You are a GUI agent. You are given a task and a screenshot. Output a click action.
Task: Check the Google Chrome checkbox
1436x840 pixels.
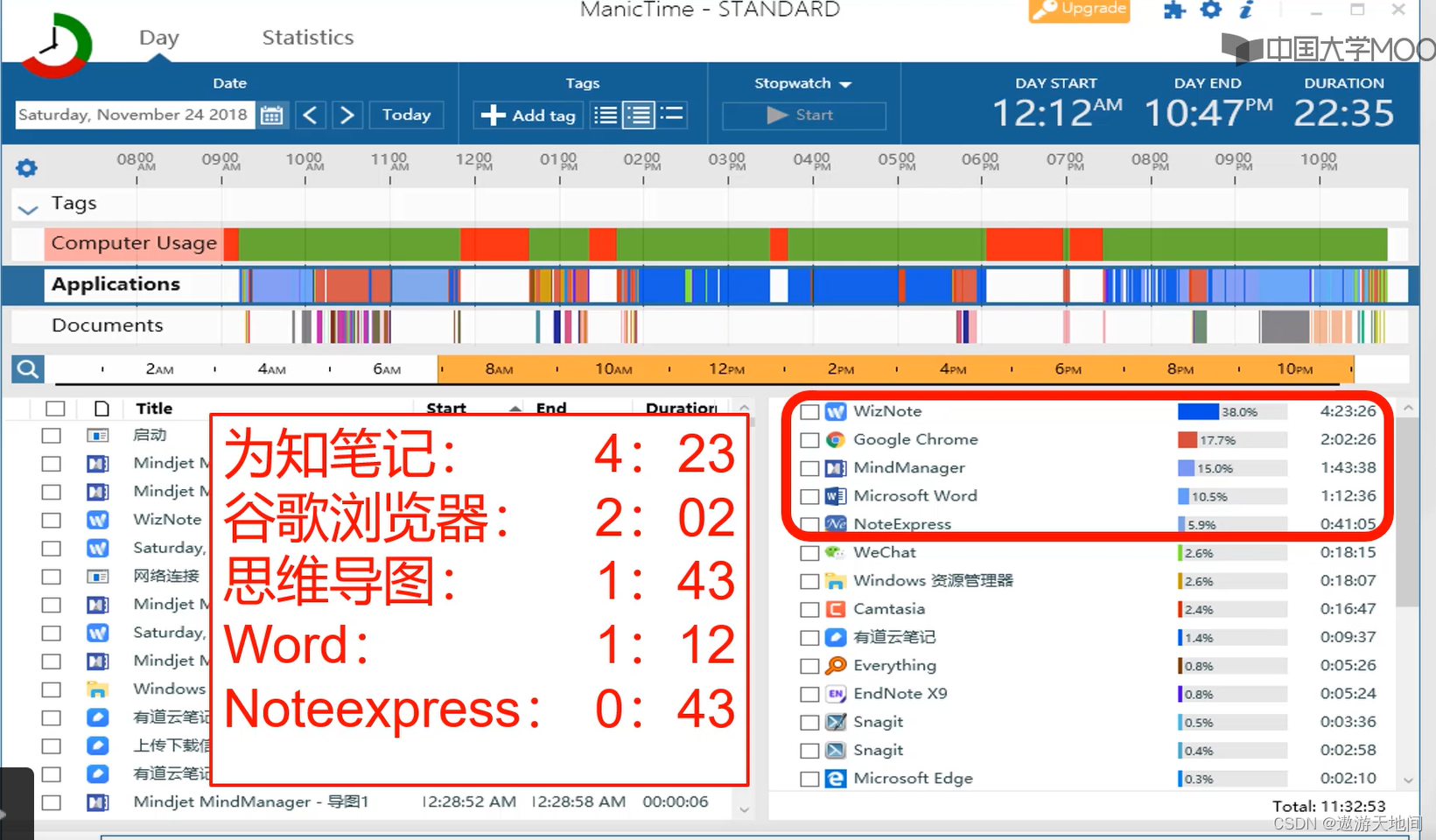(x=809, y=440)
